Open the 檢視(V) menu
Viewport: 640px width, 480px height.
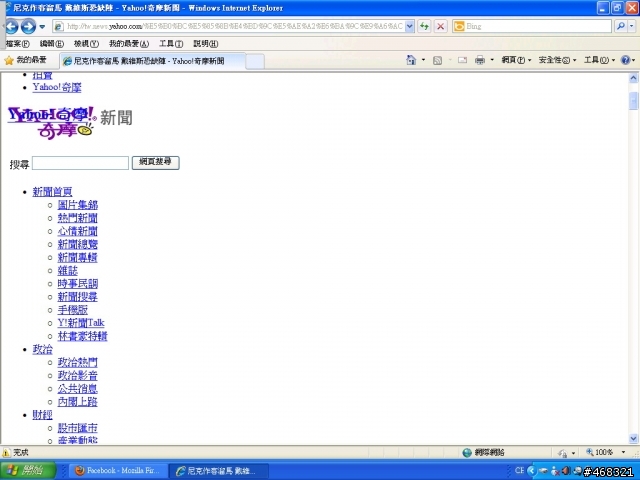point(86,43)
